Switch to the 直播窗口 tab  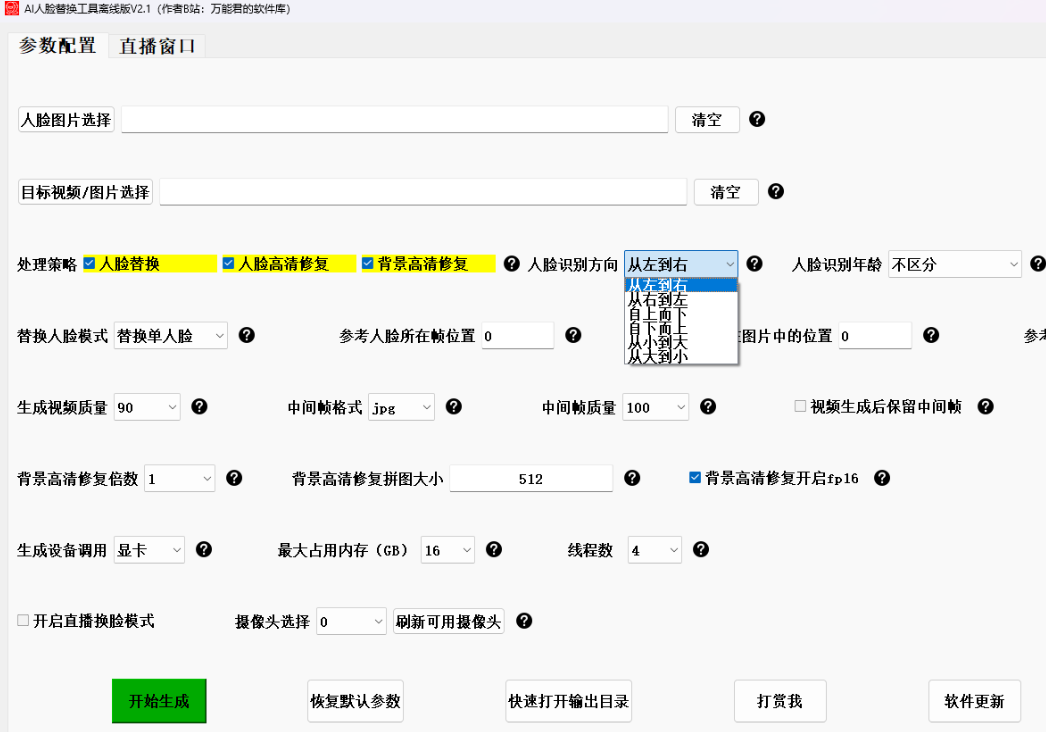[157, 46]
